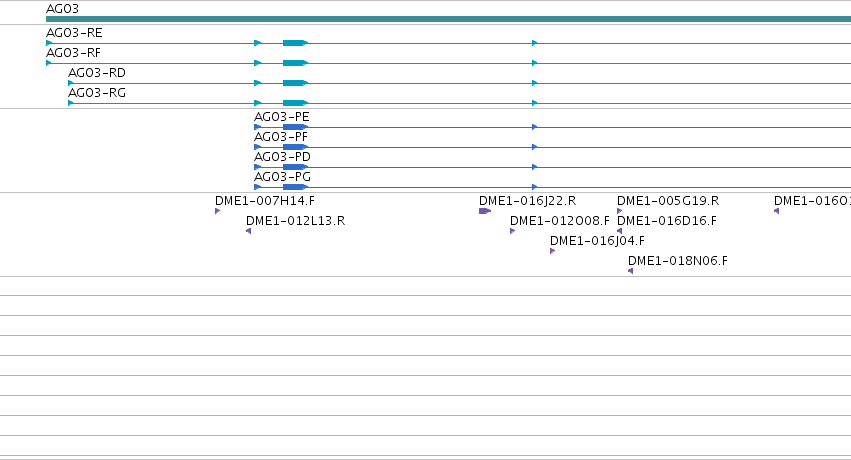Select the AGO3 gene bar
Viewport: 851px width, 460px height.
(x=448, y=19)
